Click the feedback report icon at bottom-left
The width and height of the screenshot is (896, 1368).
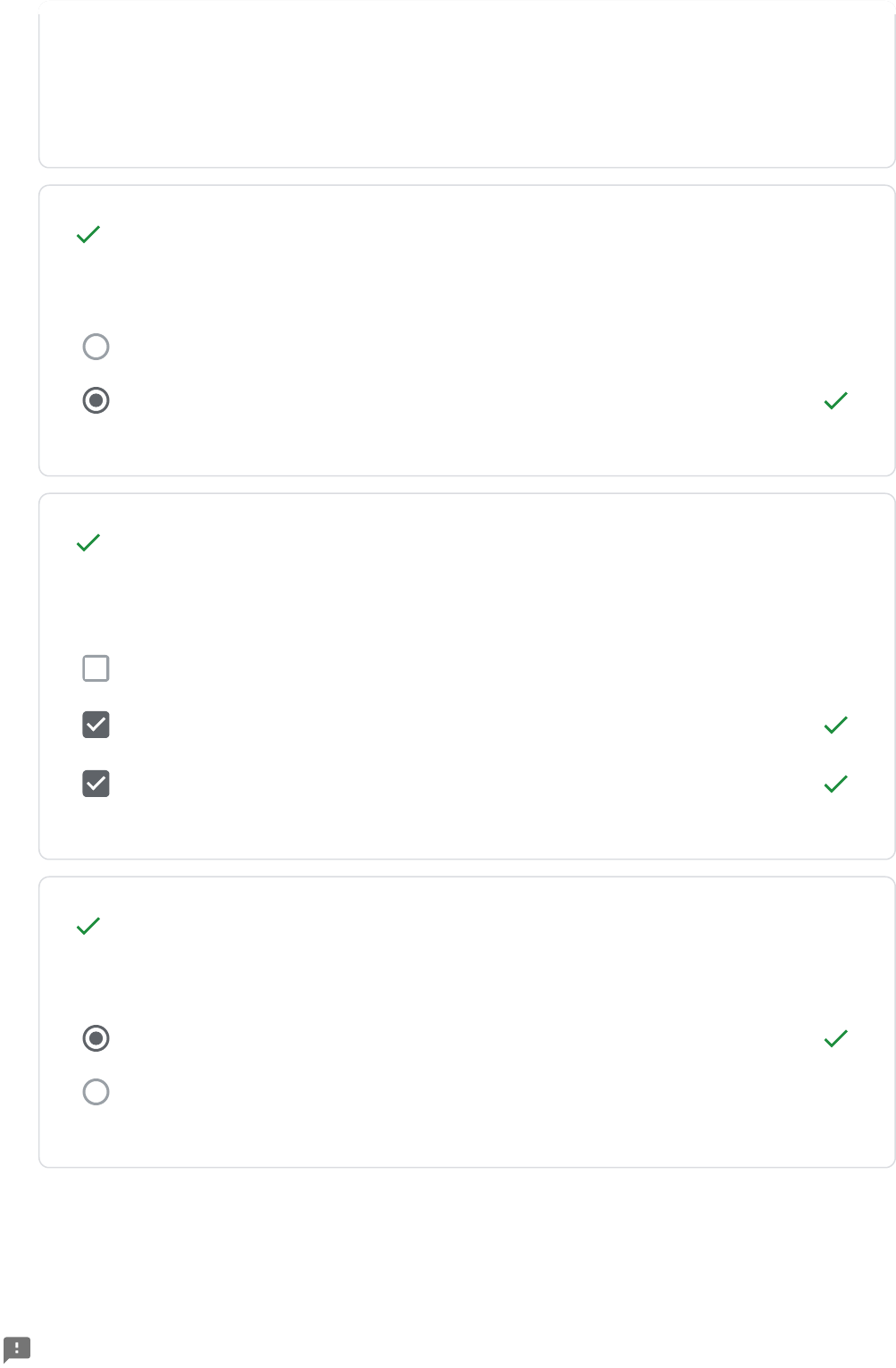(17, 1348)
